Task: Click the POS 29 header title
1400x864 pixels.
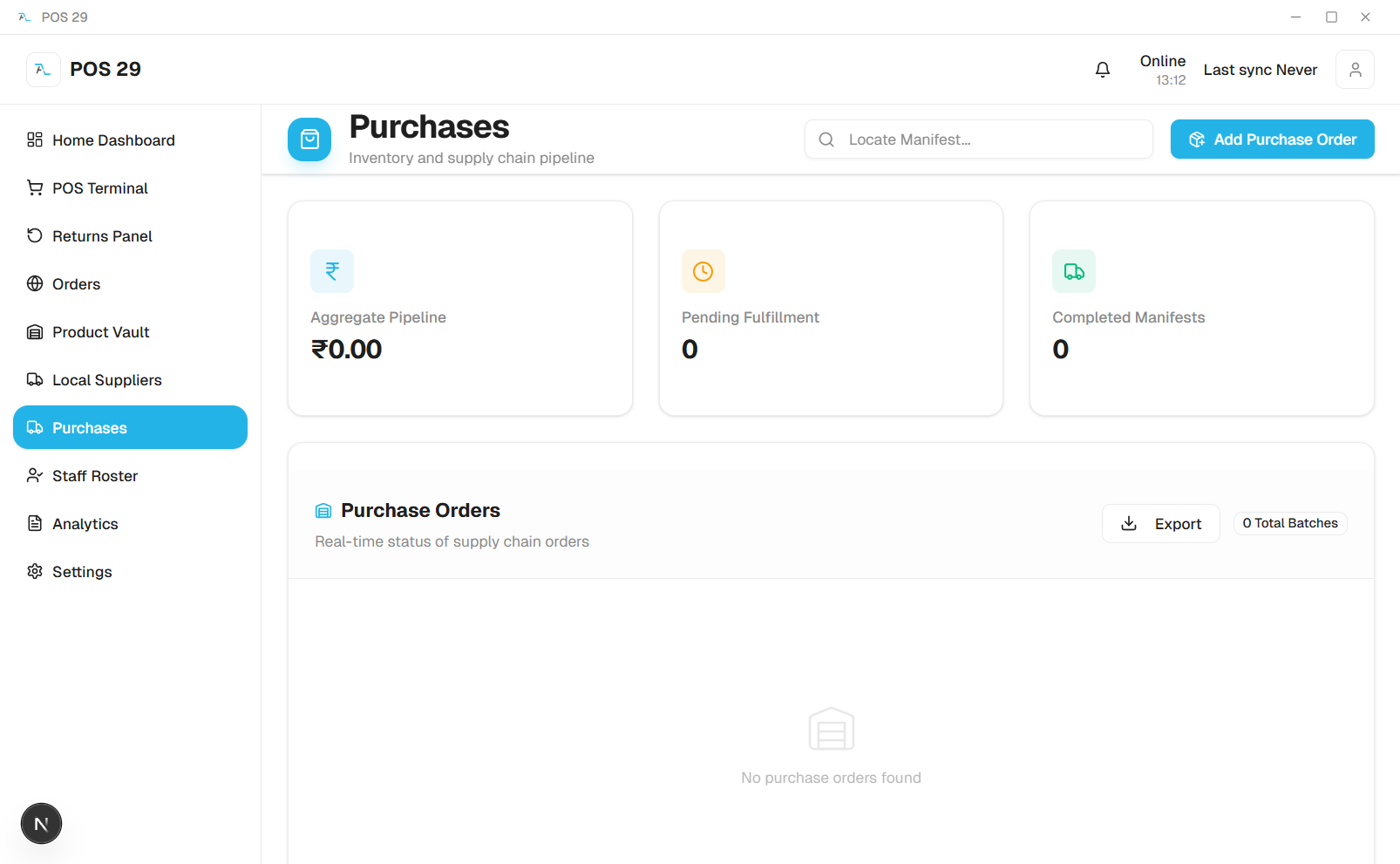Action: coord(105,69)
